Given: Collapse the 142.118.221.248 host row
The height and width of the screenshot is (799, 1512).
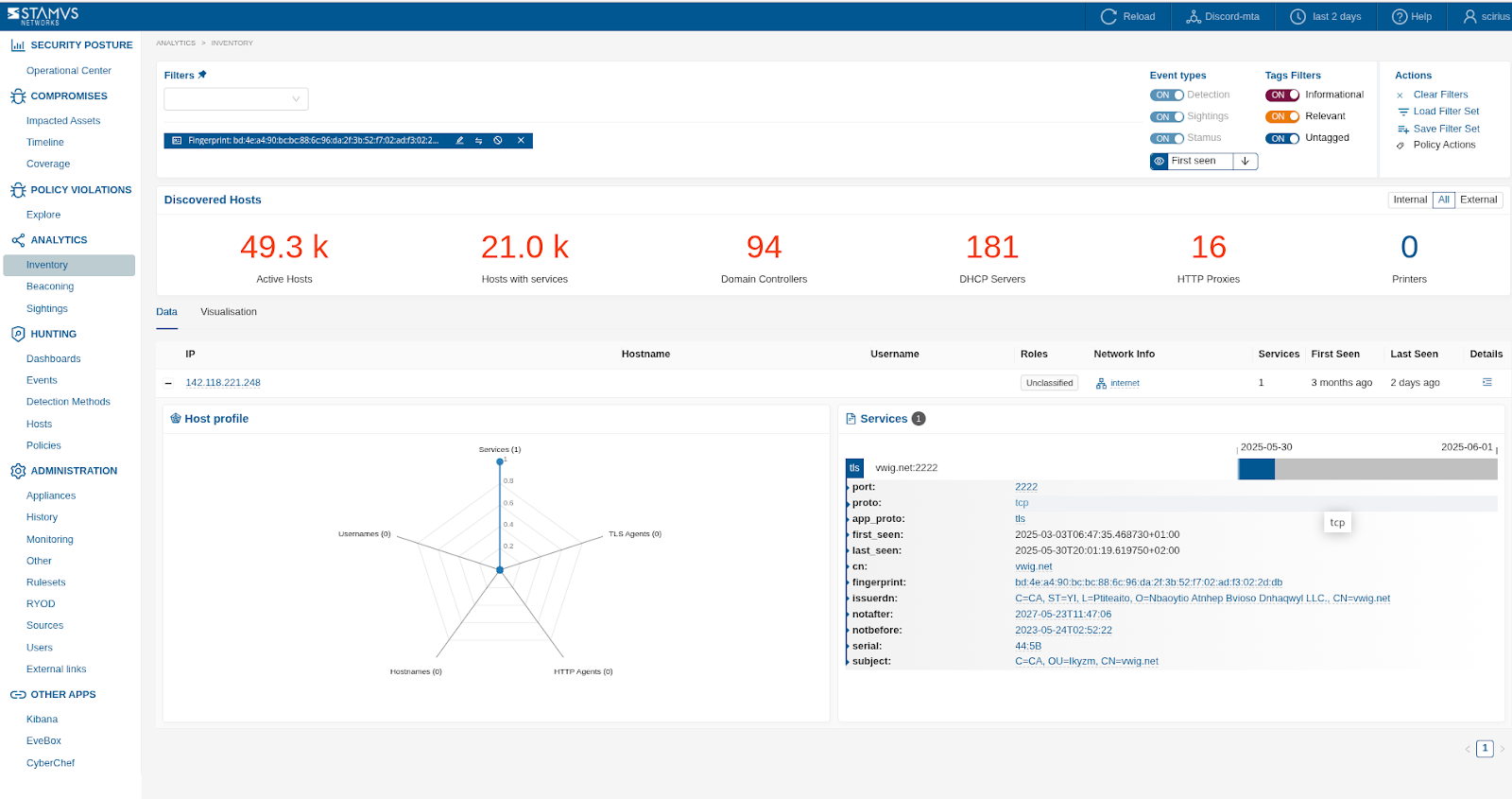Looking at the screenshot, I should (169, 383).
